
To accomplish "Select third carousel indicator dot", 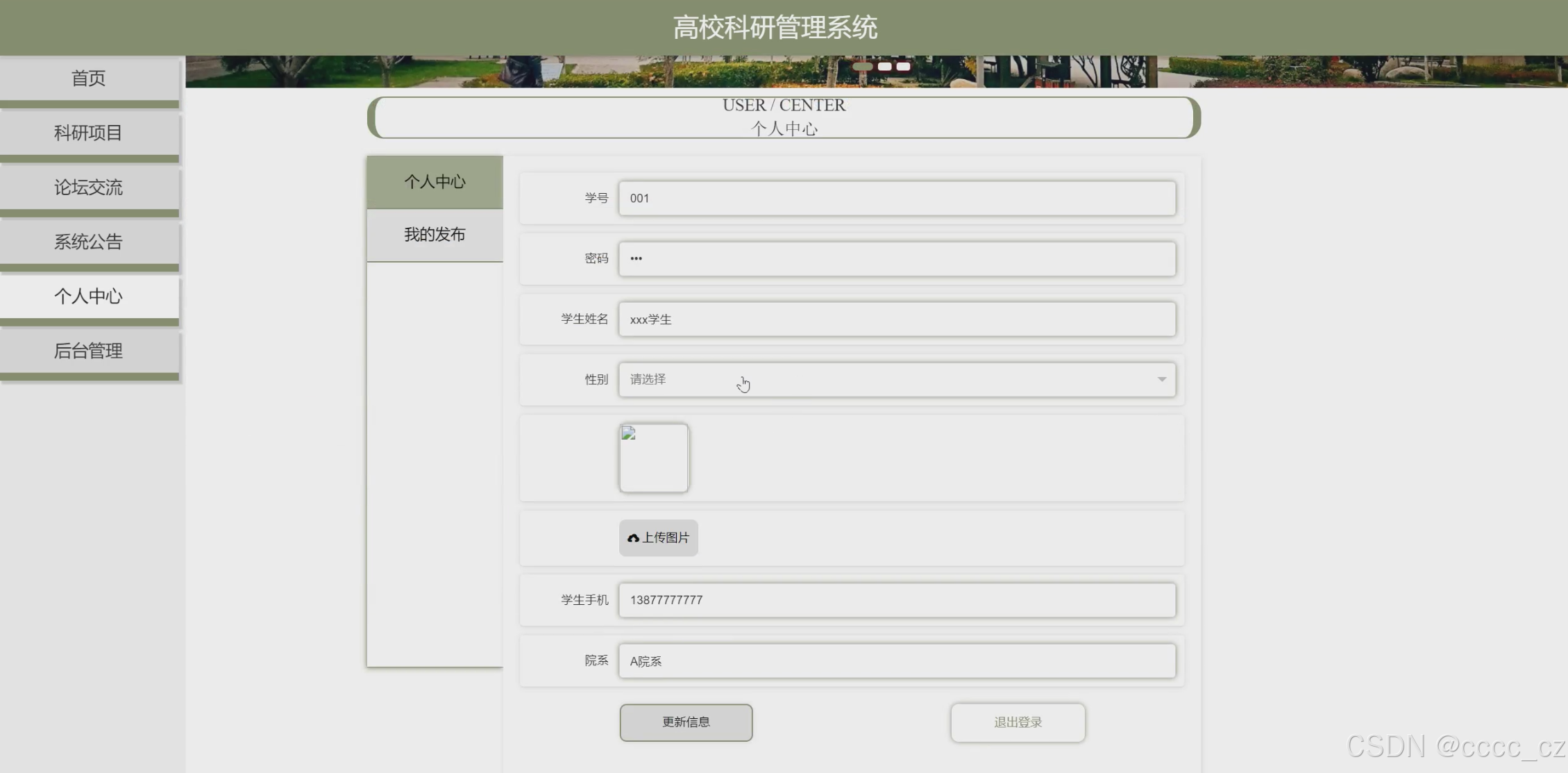I will coord(903,67).
